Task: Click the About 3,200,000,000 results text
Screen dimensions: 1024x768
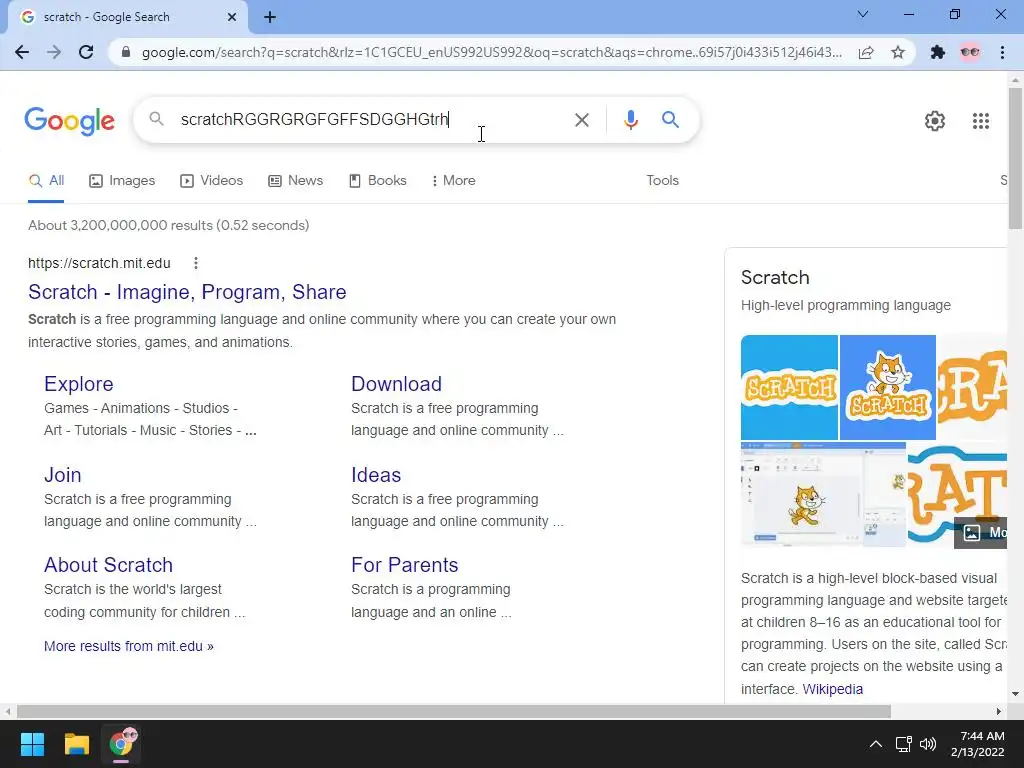Action: [168, 225]
